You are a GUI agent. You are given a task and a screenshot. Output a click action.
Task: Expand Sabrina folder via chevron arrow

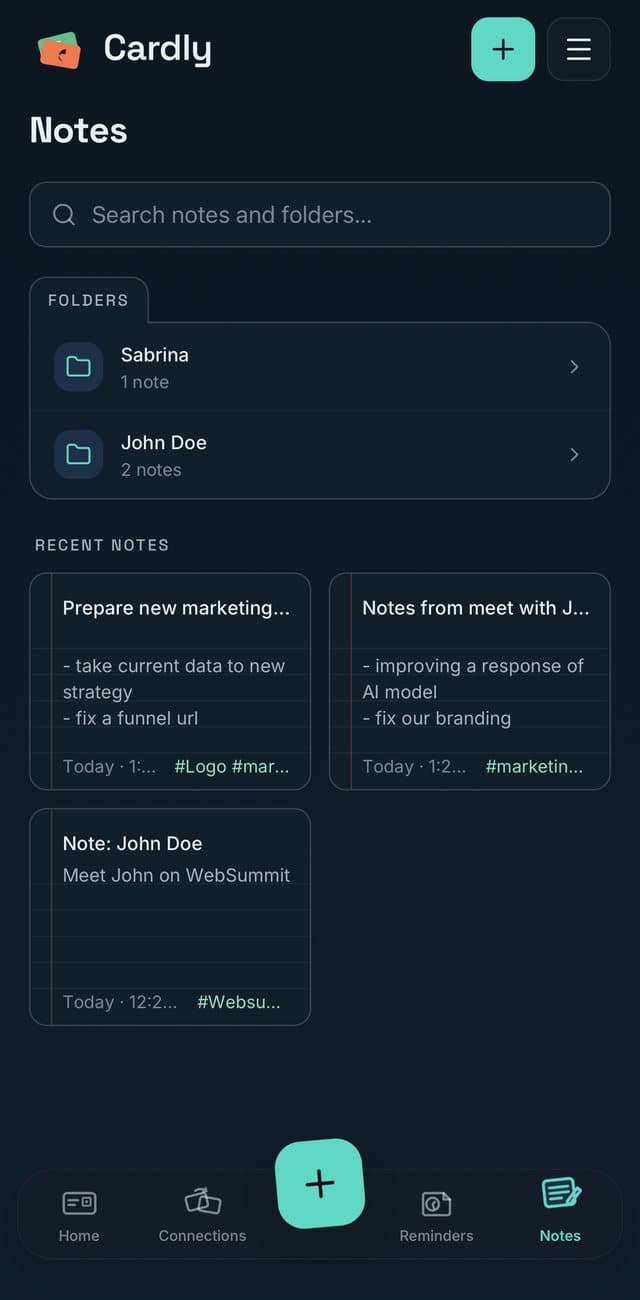(574, 367)
